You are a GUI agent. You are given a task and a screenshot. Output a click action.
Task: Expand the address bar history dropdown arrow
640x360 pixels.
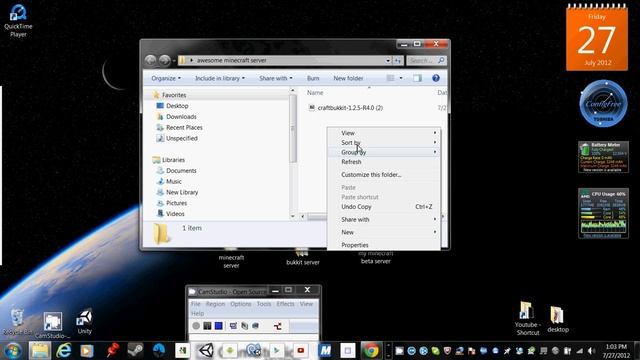point(388,60)
